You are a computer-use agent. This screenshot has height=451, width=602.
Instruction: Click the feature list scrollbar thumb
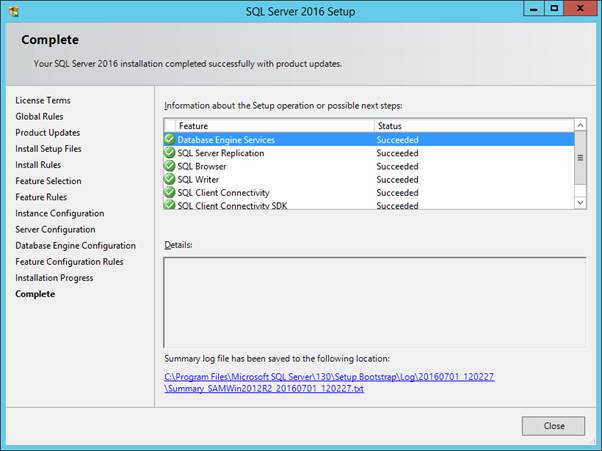pos(580,158)
